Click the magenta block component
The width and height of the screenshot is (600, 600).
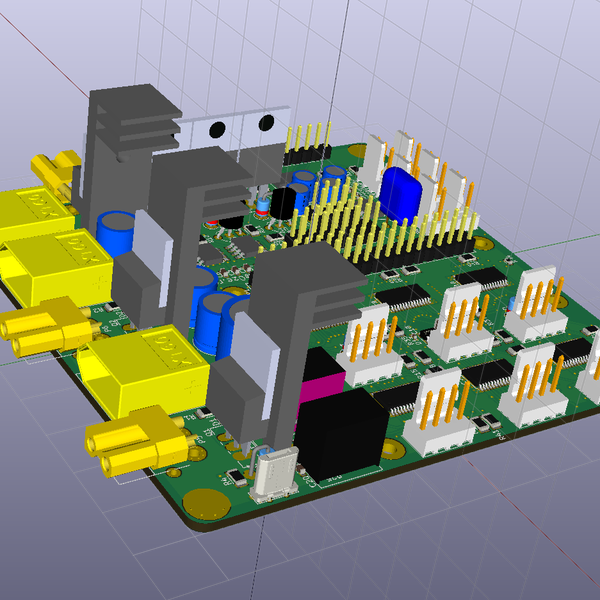(x=321, y=389)
